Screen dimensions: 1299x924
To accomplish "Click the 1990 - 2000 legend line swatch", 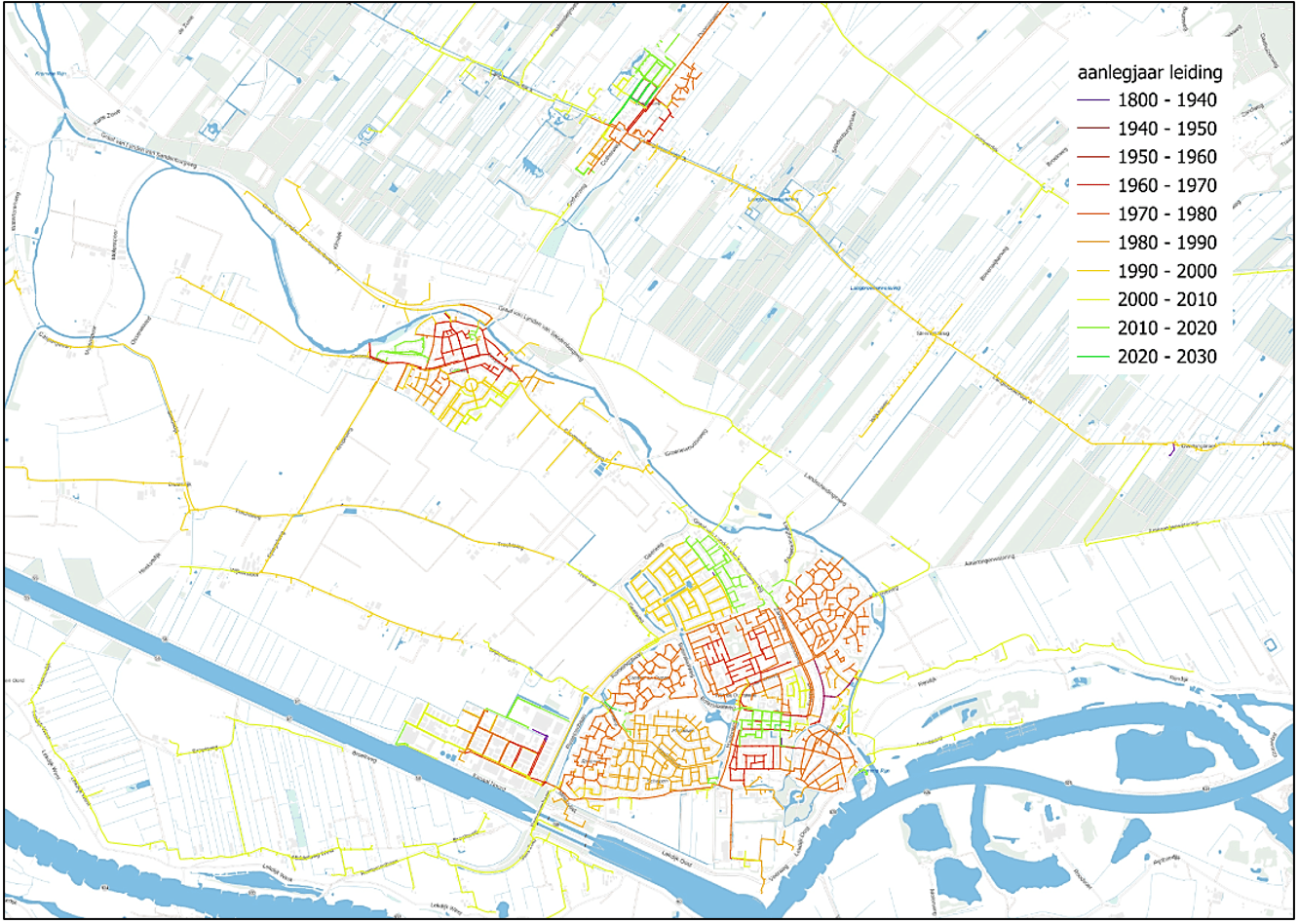I will pyautogui.click(x=1093, y=272).
